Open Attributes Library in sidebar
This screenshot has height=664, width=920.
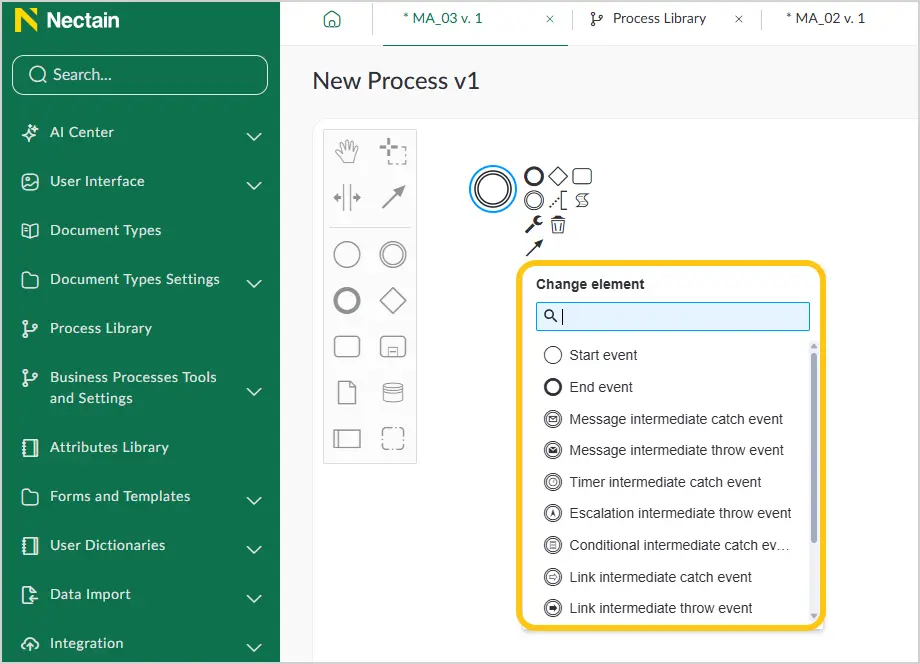(109, 448)
